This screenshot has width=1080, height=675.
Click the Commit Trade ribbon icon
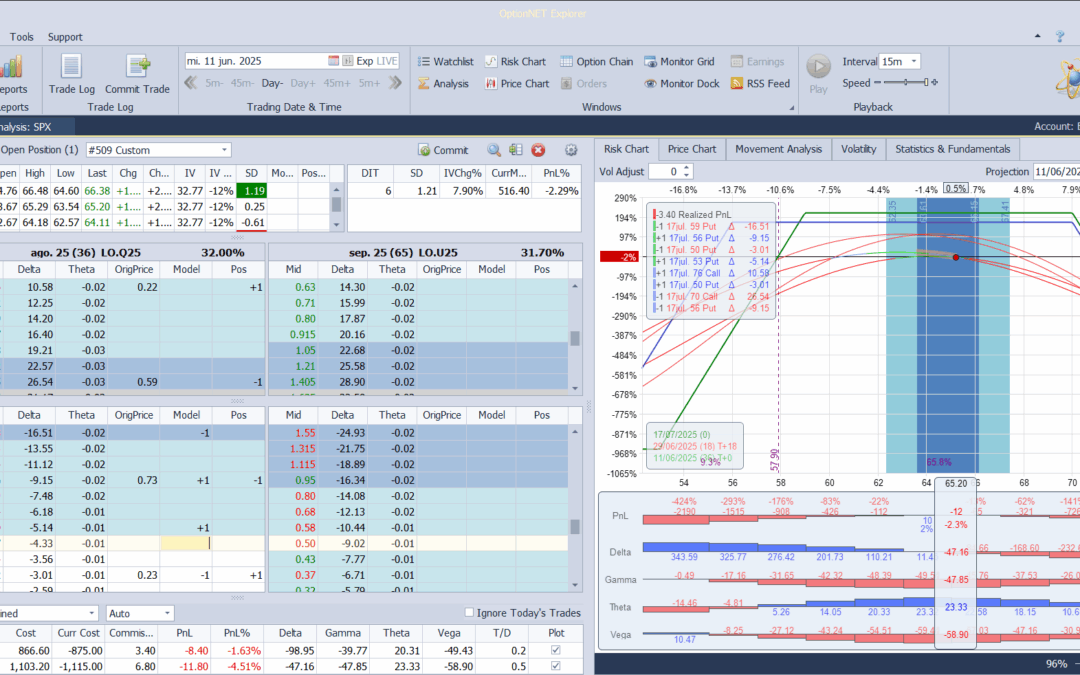coord(137,74)
